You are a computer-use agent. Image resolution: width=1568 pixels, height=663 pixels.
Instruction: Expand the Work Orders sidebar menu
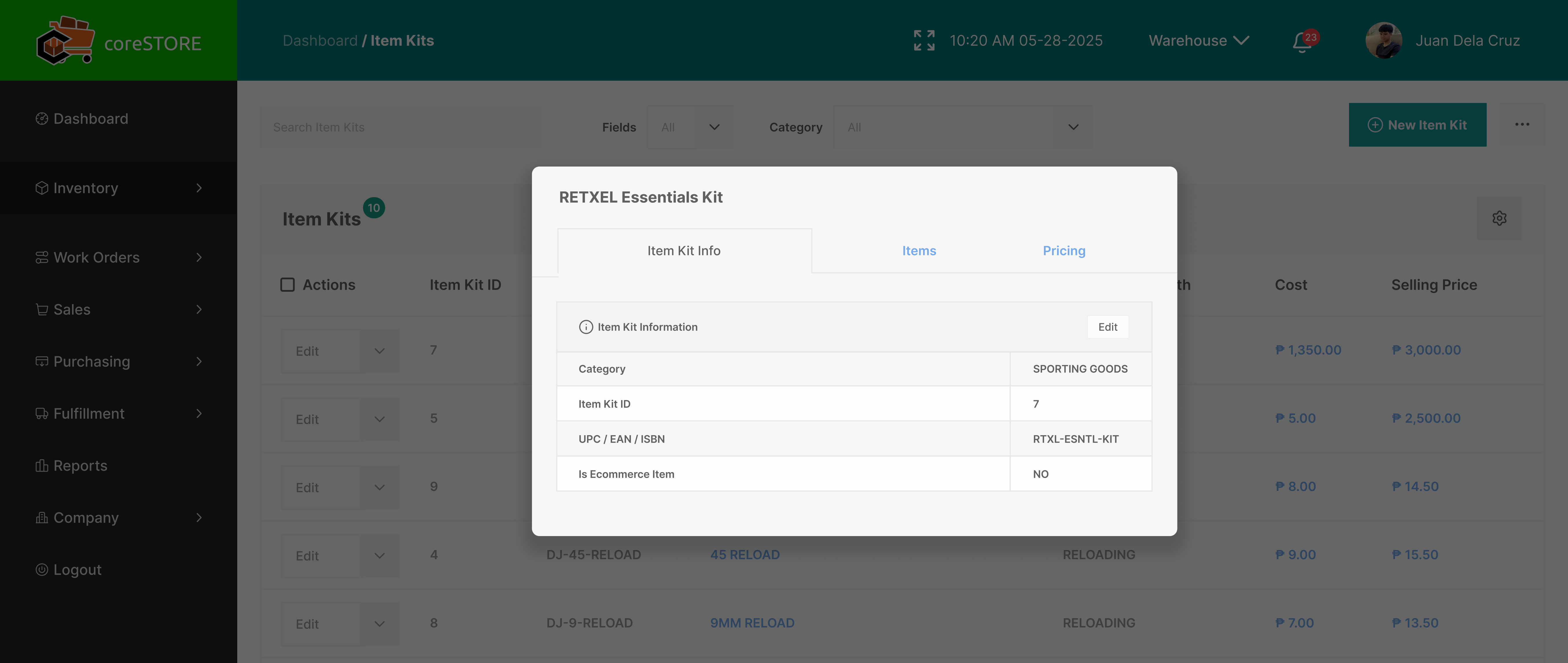pyautogui.click(x=199, y=257)
